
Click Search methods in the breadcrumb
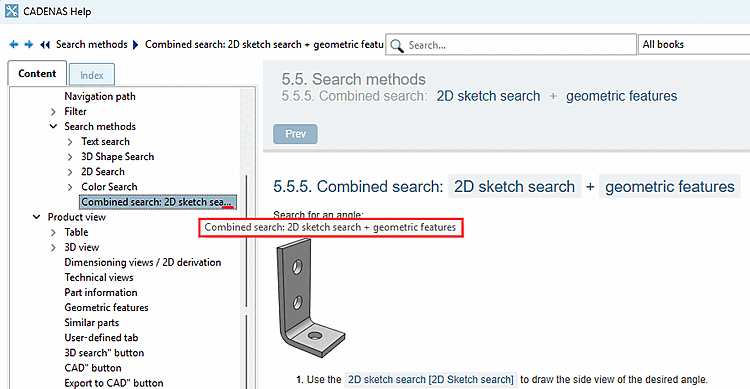91,44
